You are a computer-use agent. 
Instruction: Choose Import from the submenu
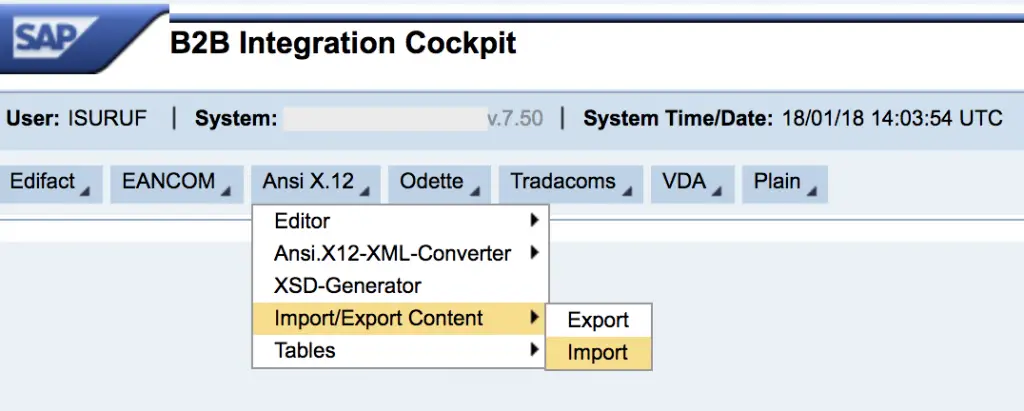click(598, 353)
